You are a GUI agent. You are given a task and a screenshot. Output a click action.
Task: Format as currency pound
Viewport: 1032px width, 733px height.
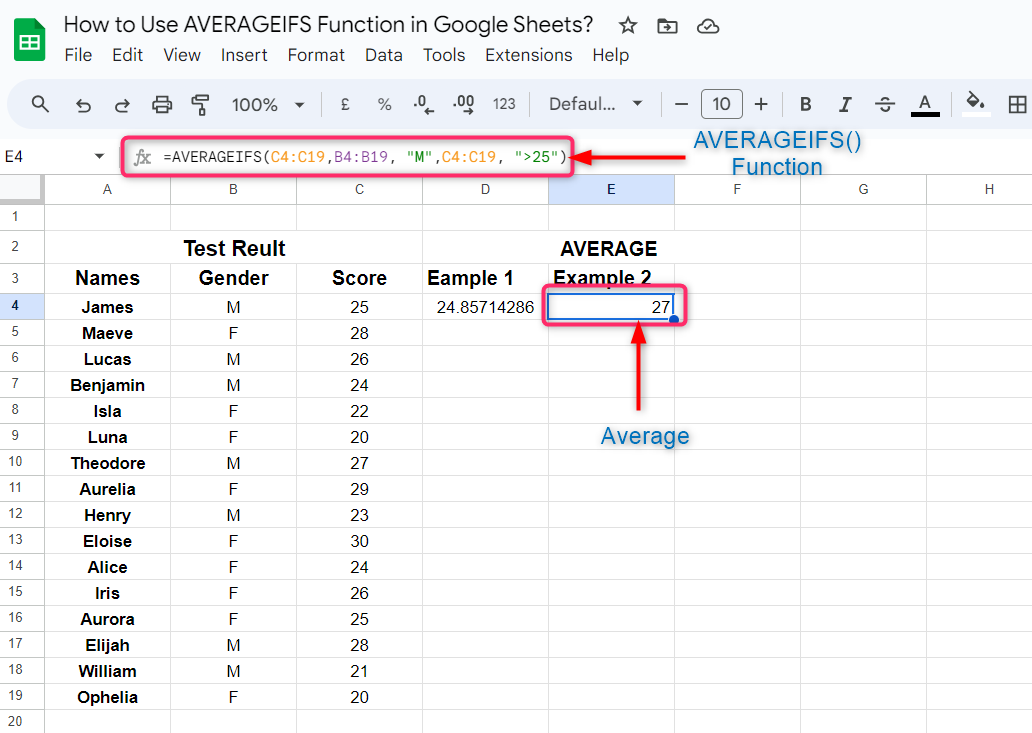(345, 104)
